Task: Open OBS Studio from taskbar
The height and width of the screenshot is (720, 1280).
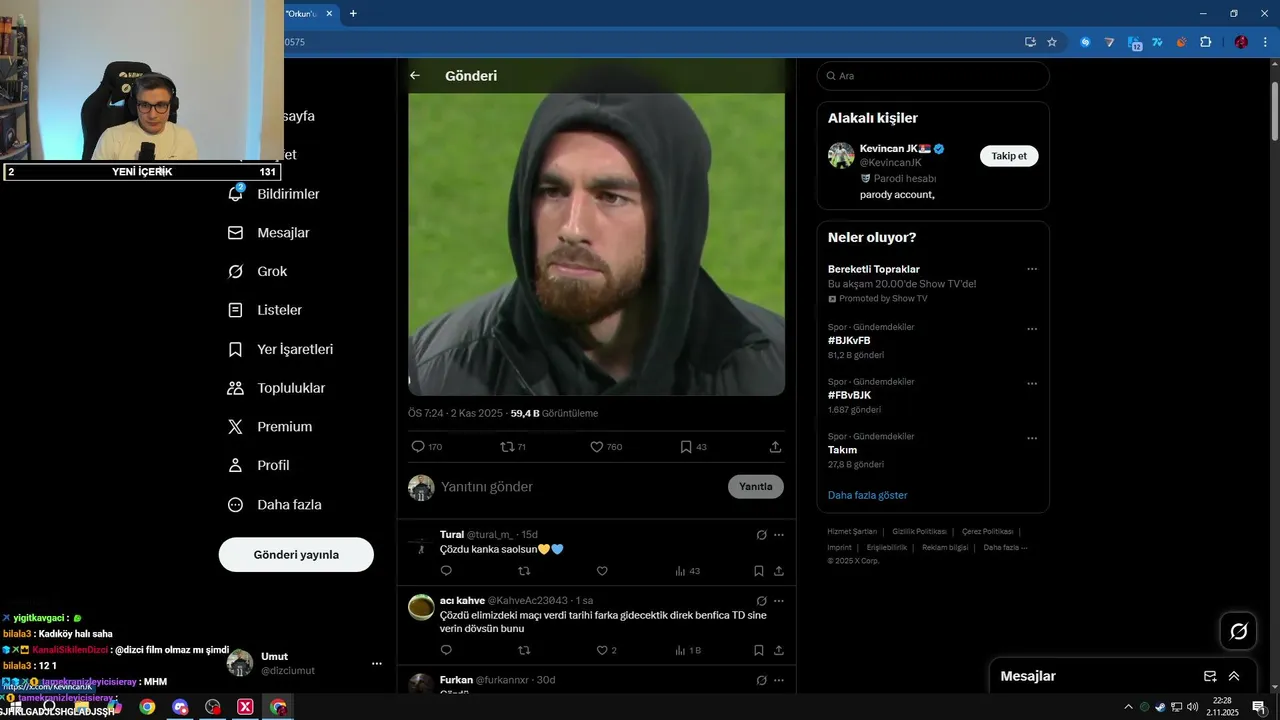Action: point(212,707)
